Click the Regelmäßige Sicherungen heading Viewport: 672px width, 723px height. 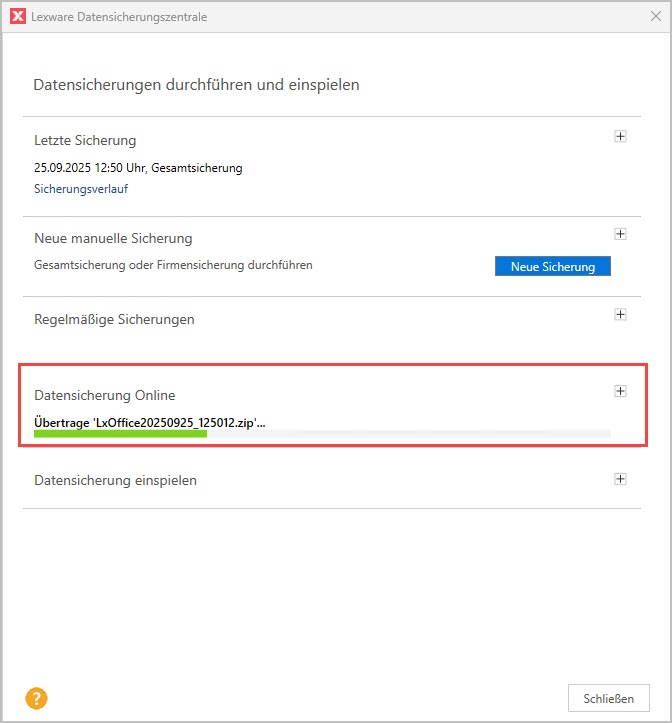pyautogui.click(x=114, y=319)
